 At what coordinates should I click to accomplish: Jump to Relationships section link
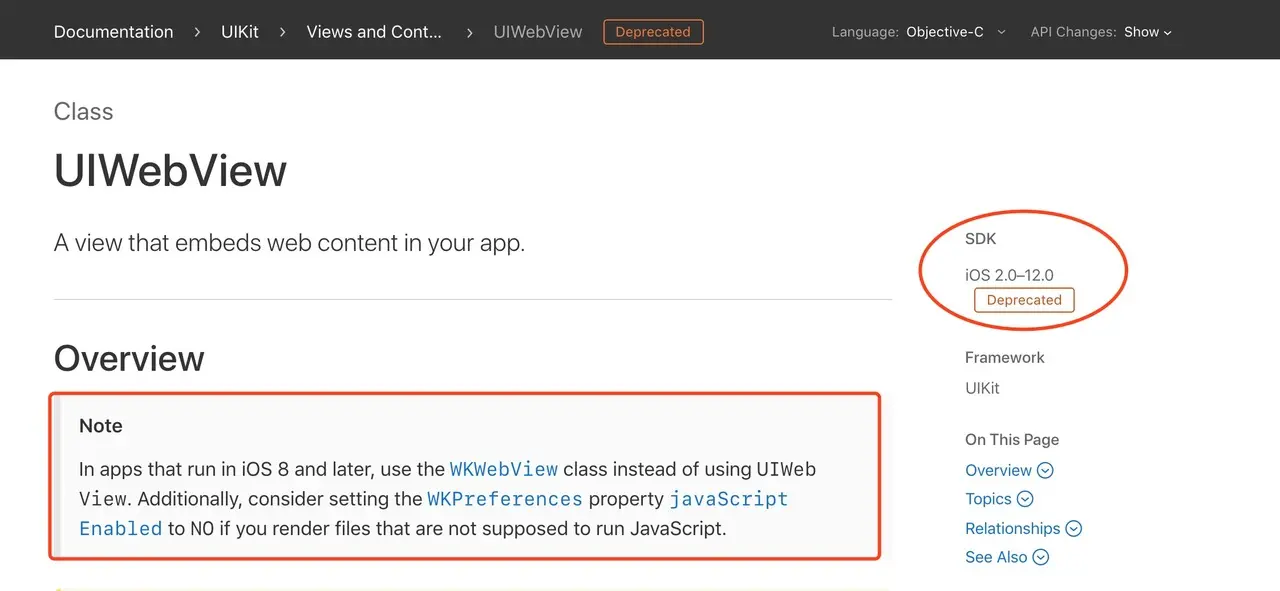(x=1012, y=528)
